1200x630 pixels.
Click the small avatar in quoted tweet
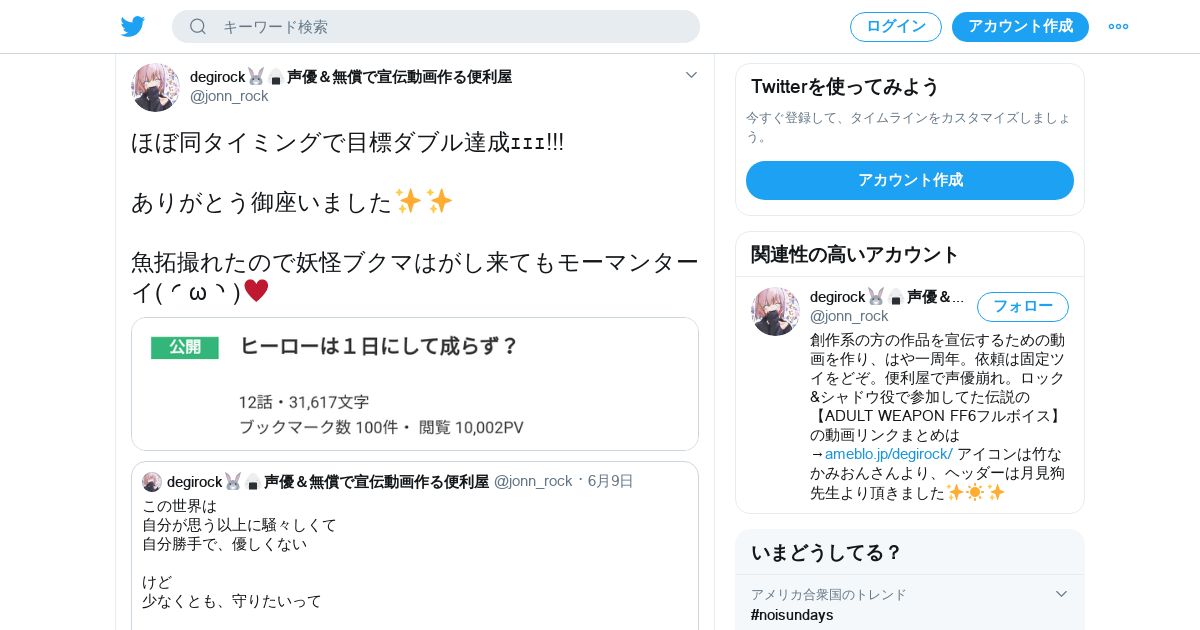[x=152, y=482]
